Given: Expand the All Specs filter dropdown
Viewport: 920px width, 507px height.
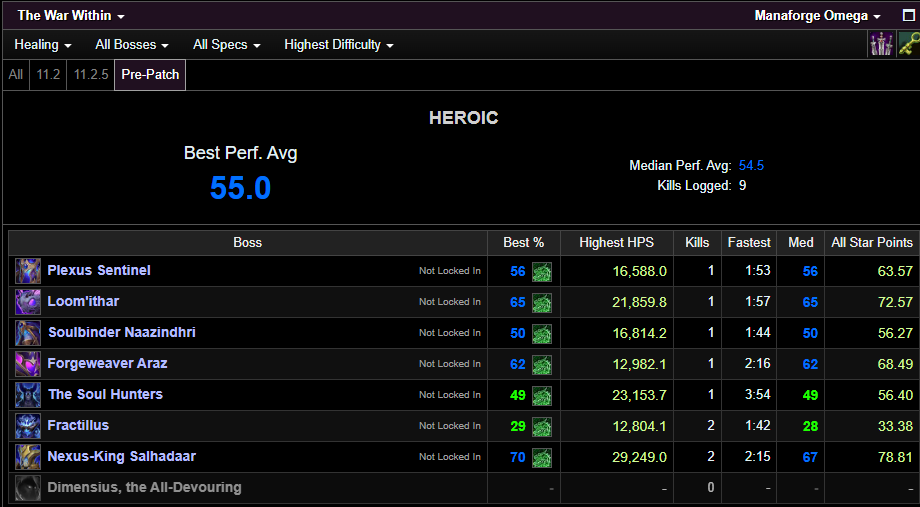Looking at the screenshot, I should 226,45.
